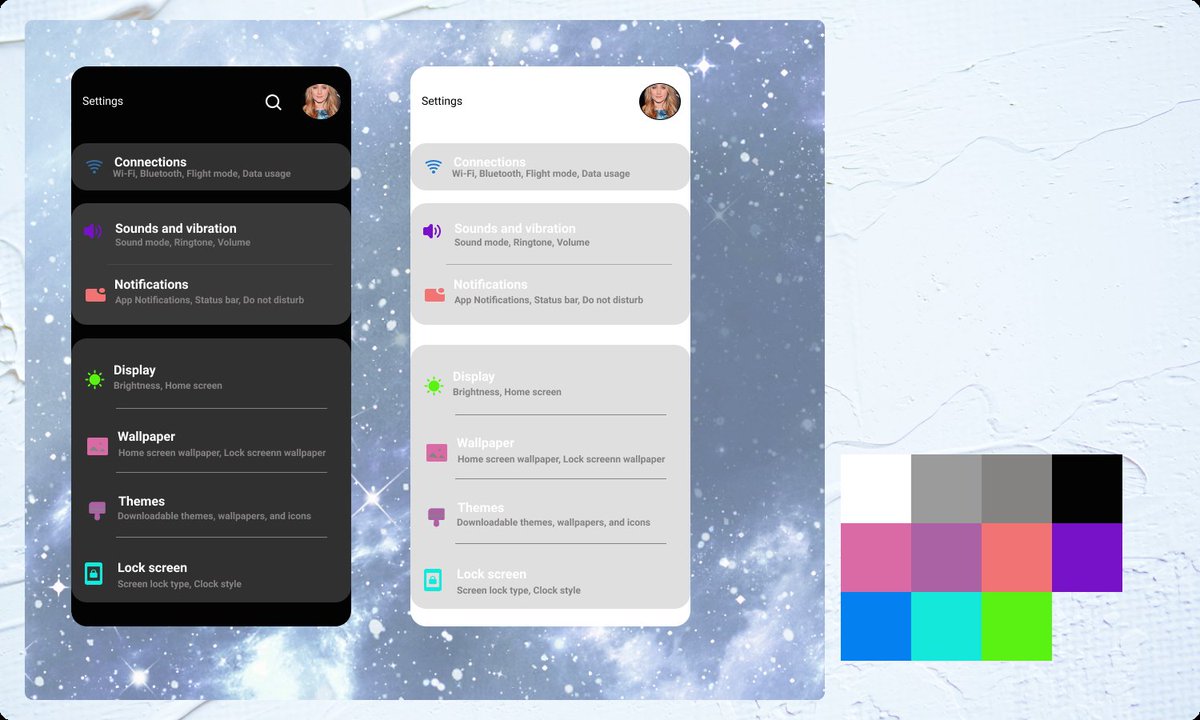The image size is (1200, 720).
Task: Pick the blue palette swatch
Action: point(876,626)
